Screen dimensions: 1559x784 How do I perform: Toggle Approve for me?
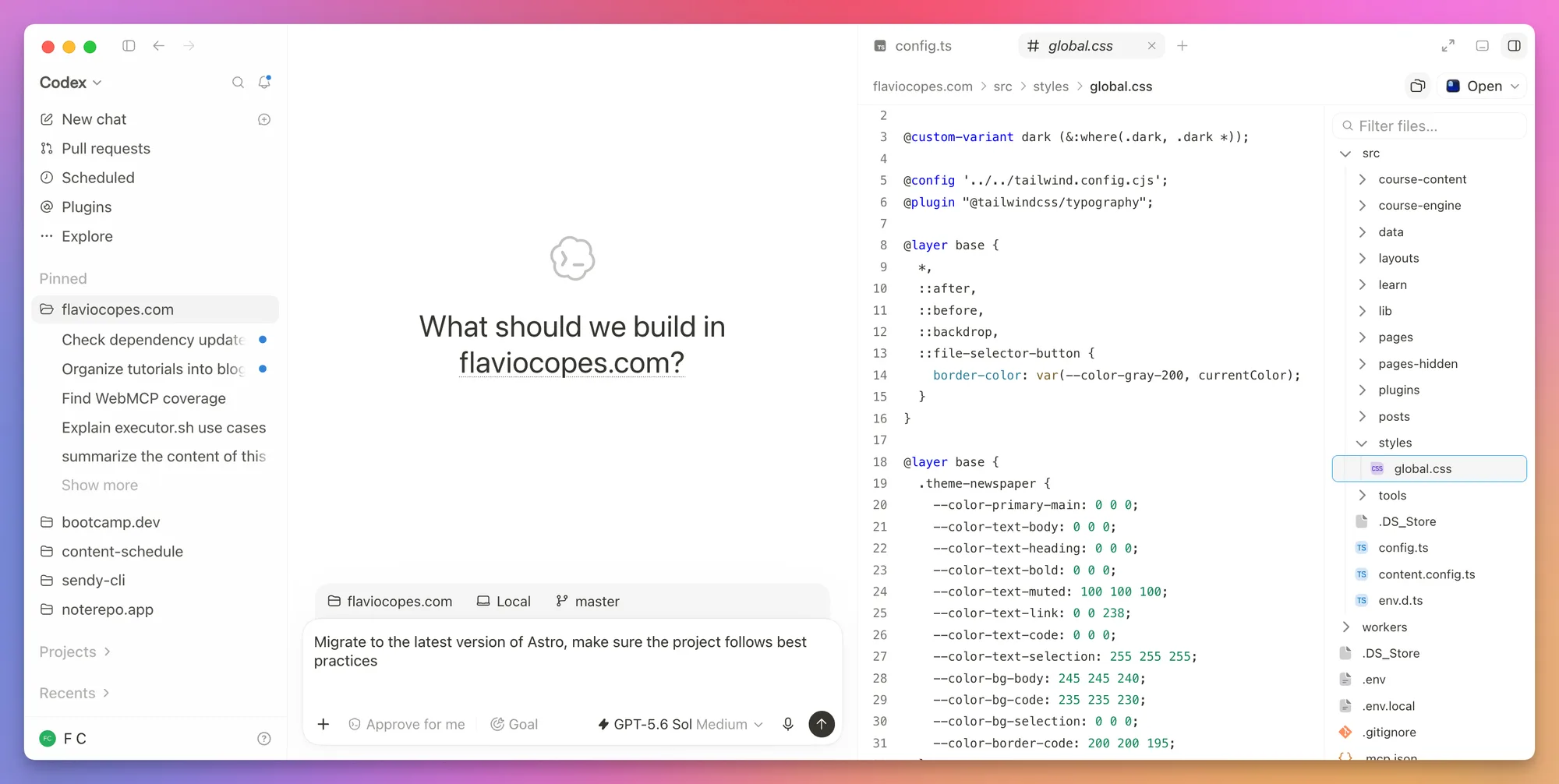[406, 724]
